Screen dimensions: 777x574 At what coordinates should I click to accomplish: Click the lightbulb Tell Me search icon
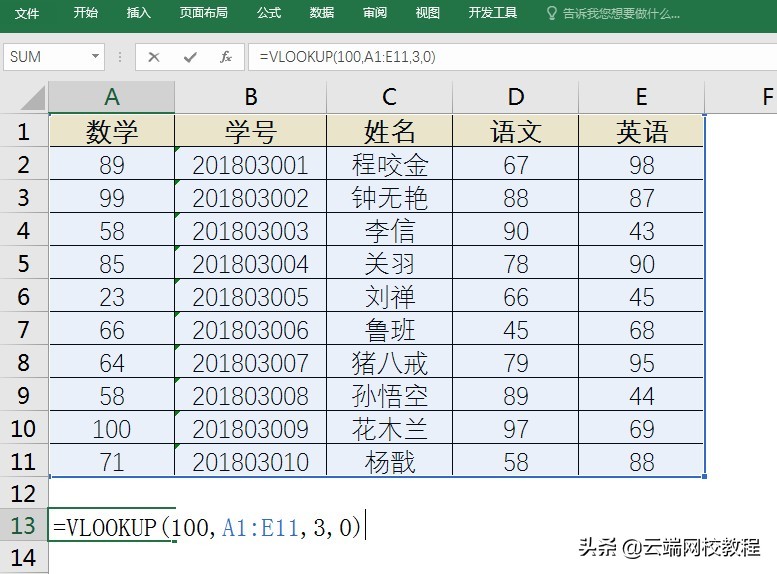551,13
